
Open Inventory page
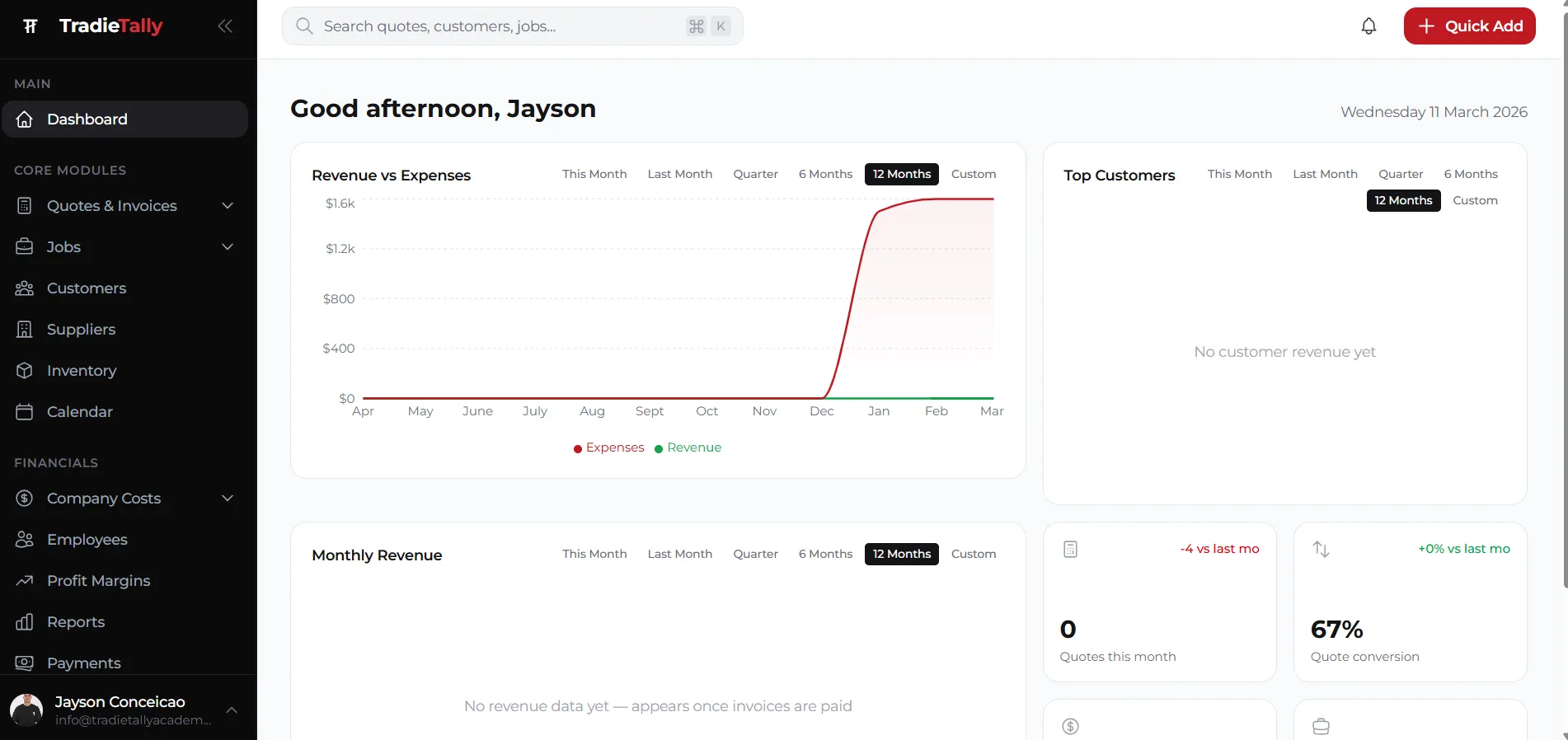tap(124, 371)
